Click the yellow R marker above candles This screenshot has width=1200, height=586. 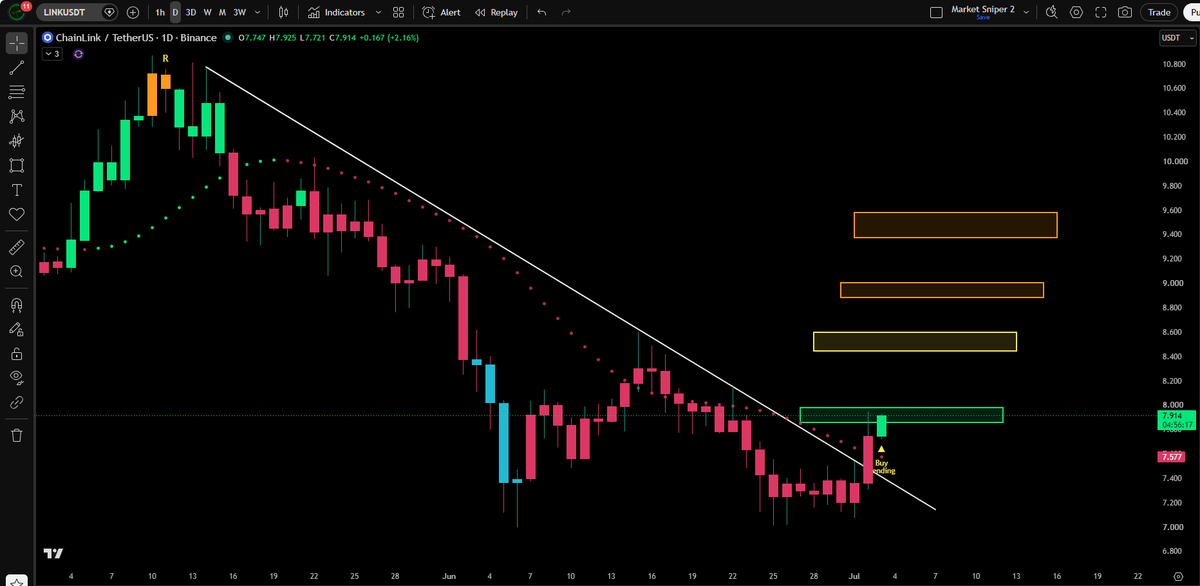(x=165, y=59)
